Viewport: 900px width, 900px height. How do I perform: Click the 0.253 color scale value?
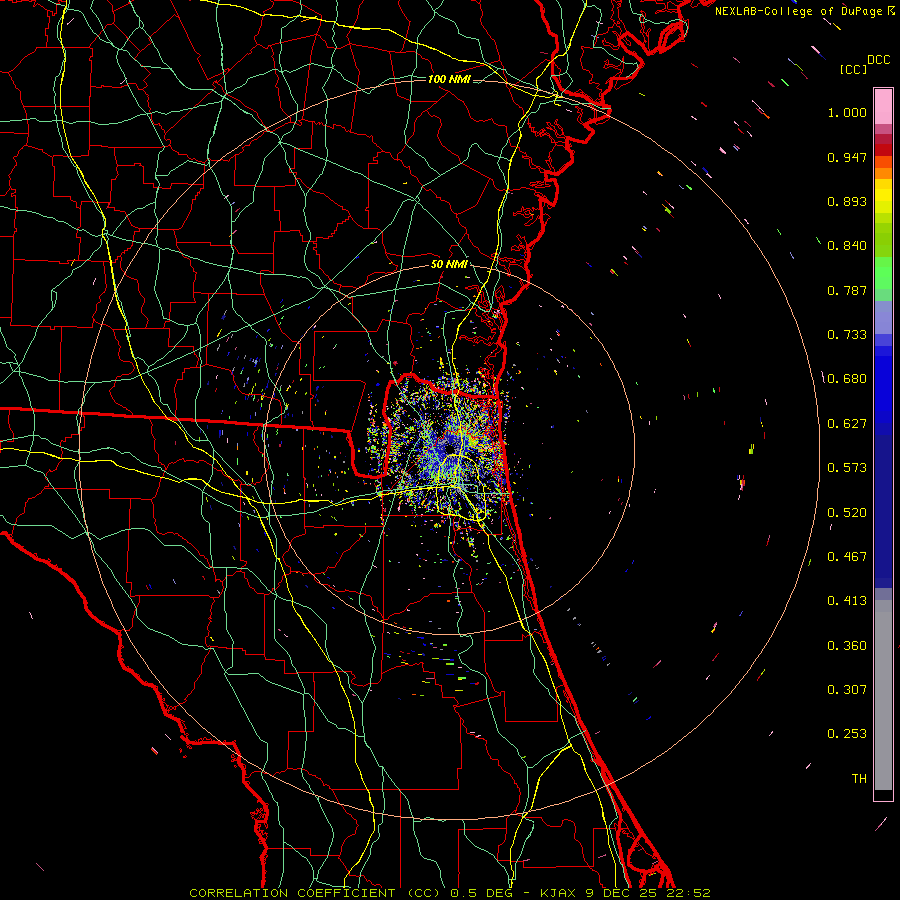coord(847,734)
